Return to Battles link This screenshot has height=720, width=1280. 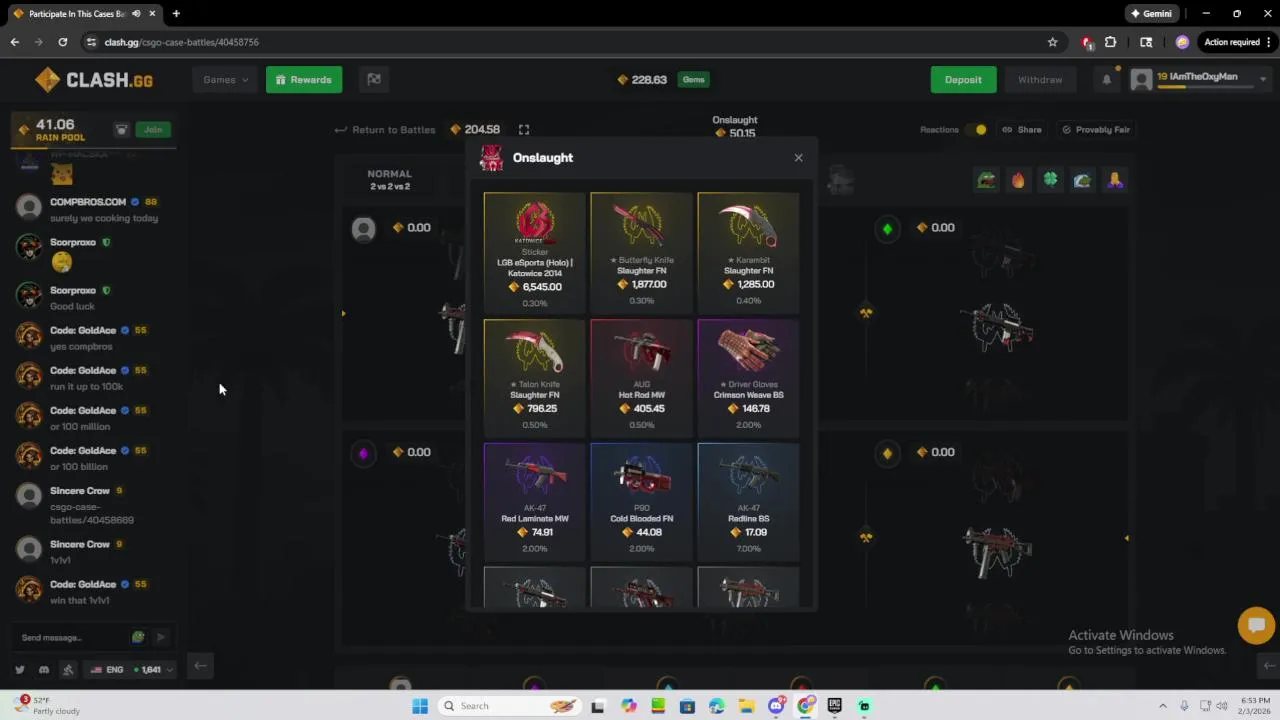385,130
